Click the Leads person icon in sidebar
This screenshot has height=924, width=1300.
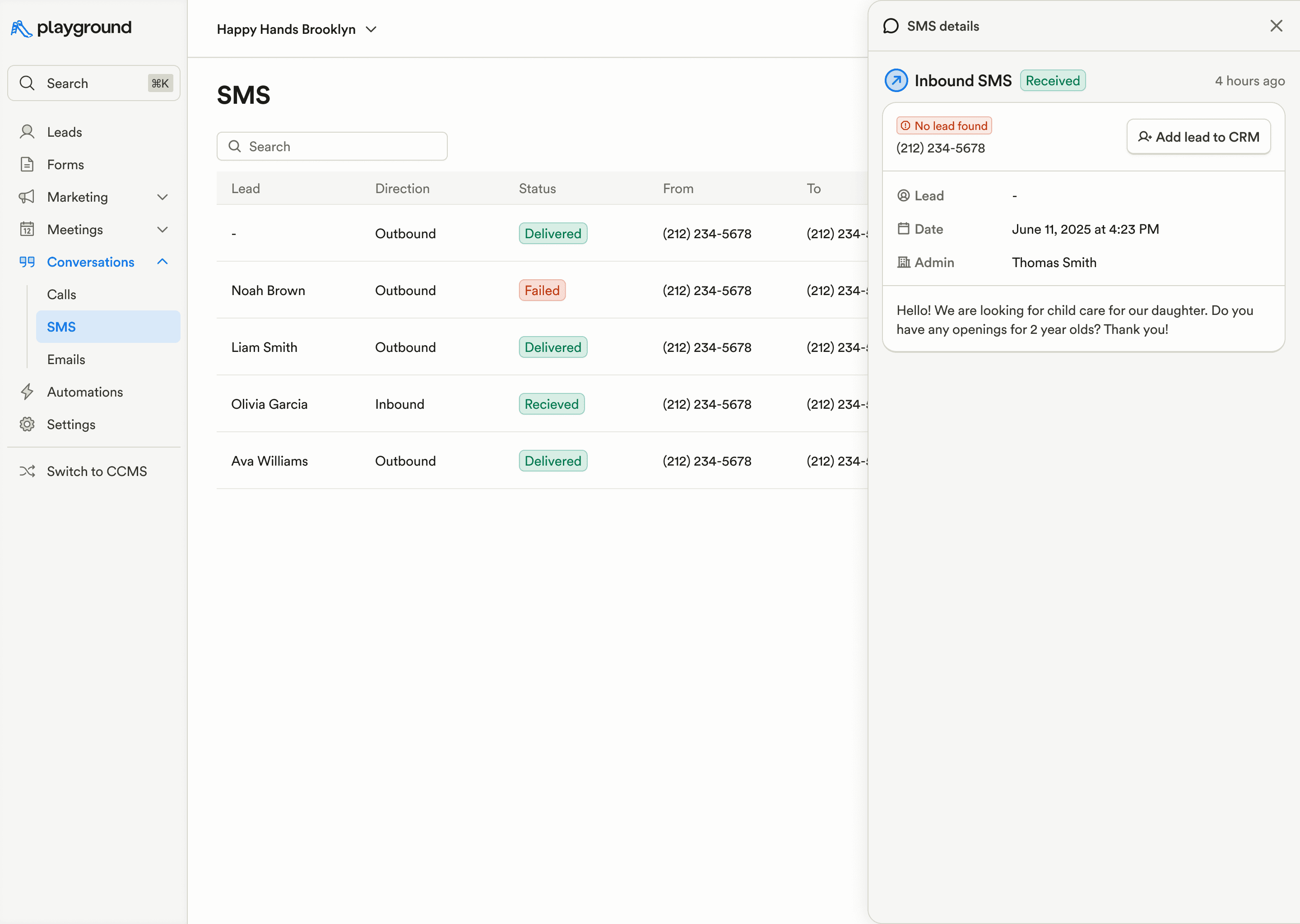coord(27,132)
